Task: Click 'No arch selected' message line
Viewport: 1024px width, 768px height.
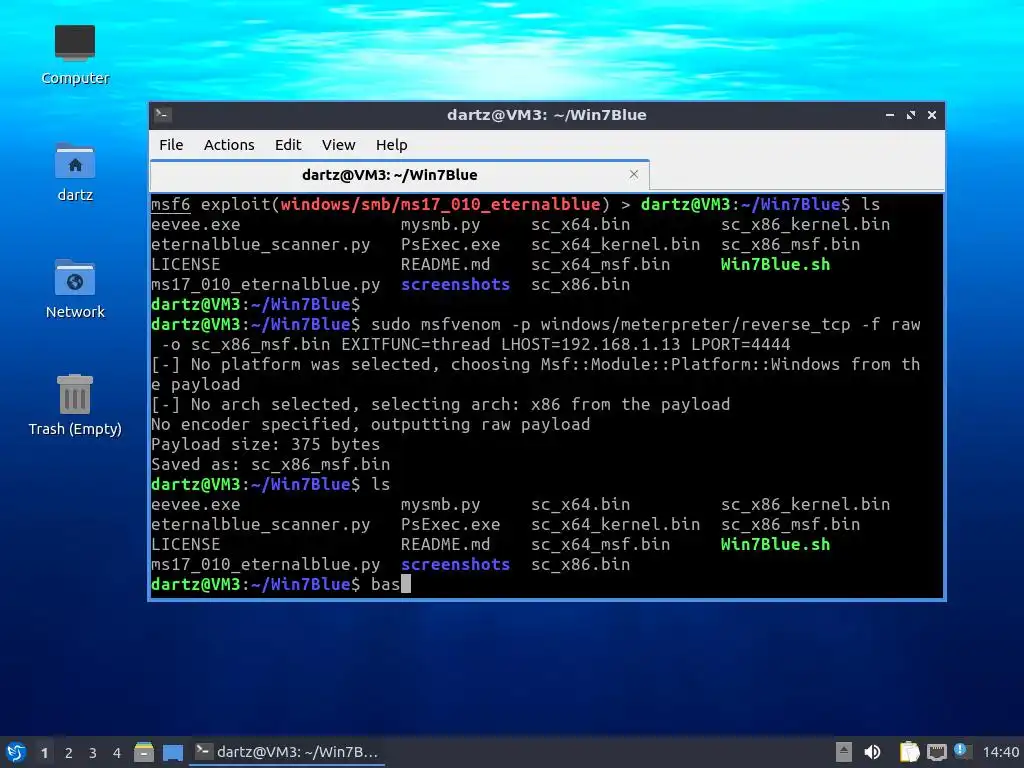Action: pos(440,404)
